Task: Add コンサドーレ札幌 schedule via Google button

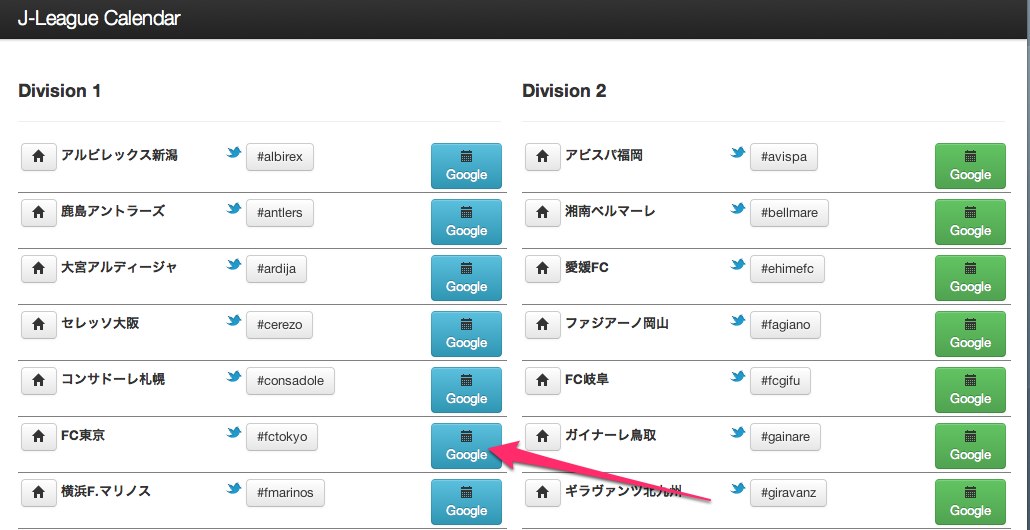Action: (466, 389)
